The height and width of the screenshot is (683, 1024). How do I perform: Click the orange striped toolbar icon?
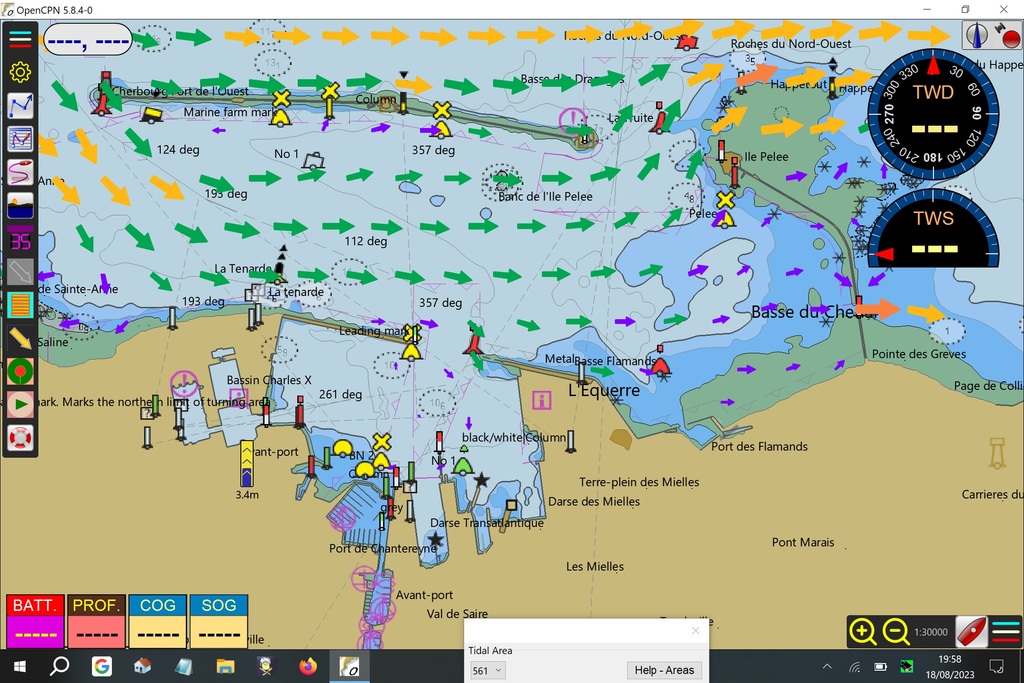coord(20,305)
